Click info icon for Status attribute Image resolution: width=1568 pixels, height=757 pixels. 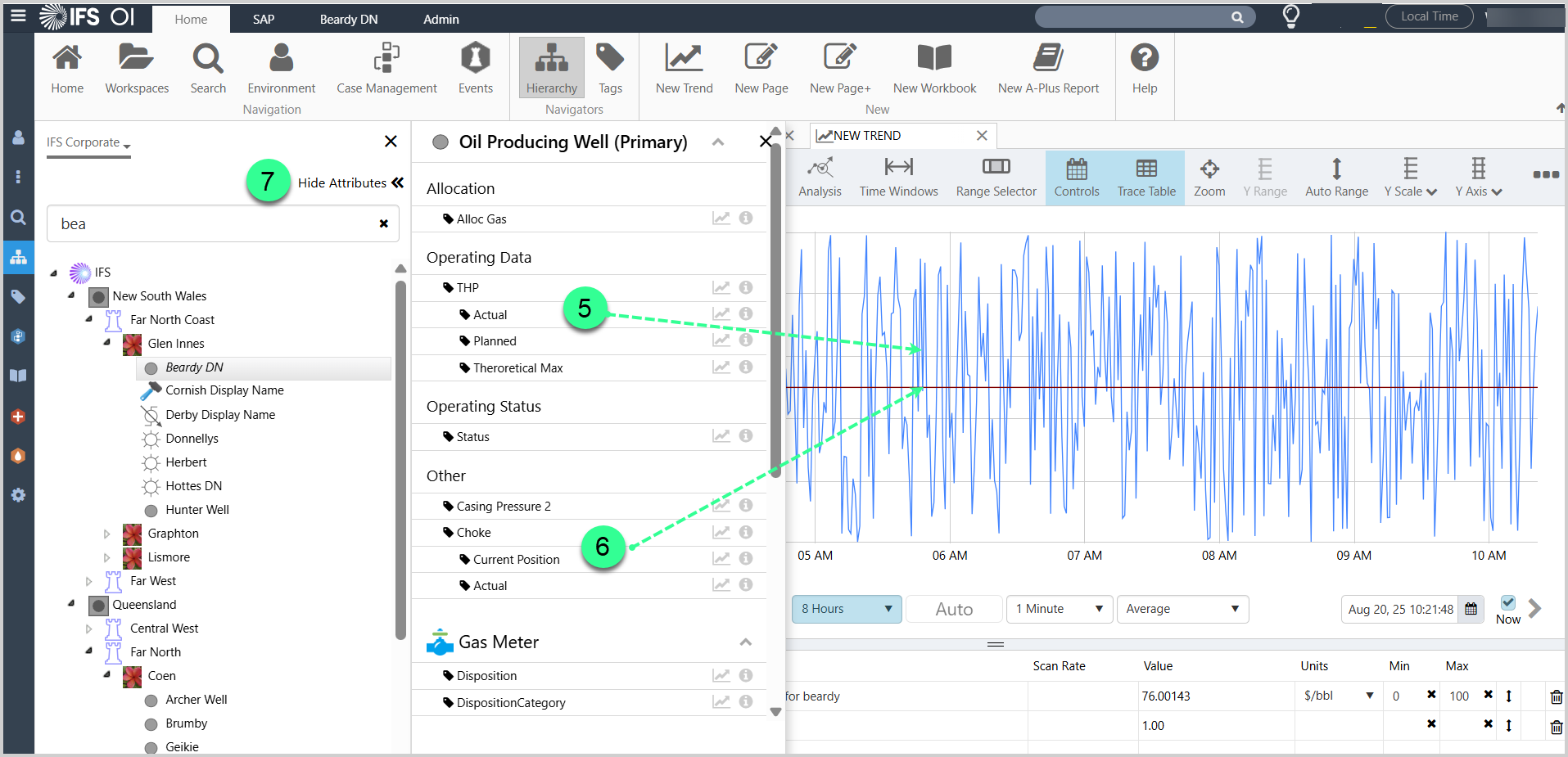[x=746, y=436]
